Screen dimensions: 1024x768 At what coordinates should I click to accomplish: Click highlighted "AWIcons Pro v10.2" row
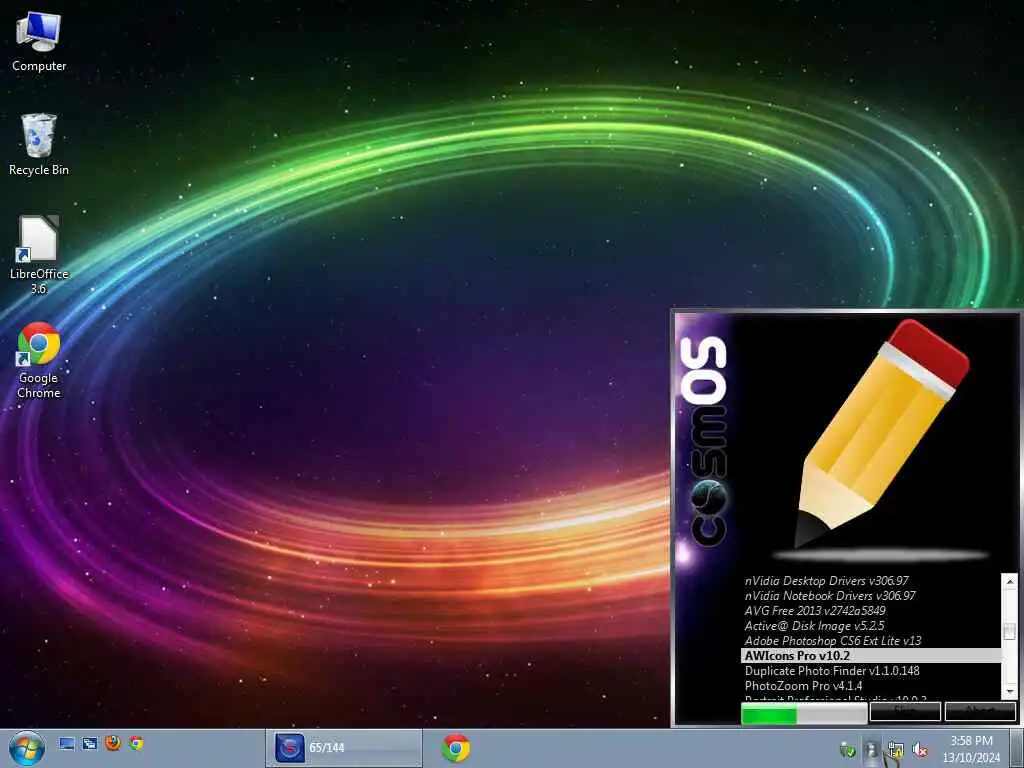[871, 656]
